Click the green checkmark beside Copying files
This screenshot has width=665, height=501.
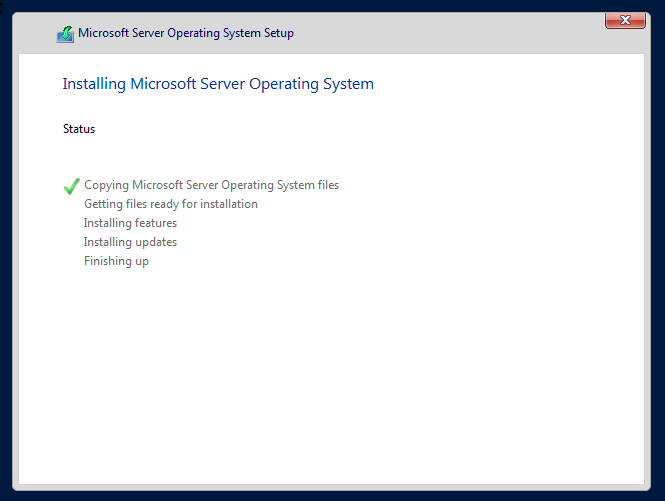[x=71, y=186]
